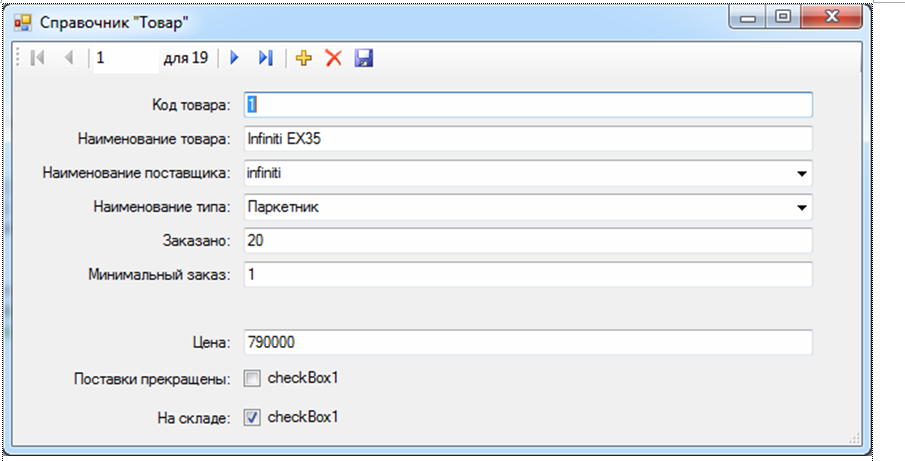Image resolution: width=905 pixels, height=461 pixels.
Task: Click the "Наименование товара" text field
Action: 527,139
